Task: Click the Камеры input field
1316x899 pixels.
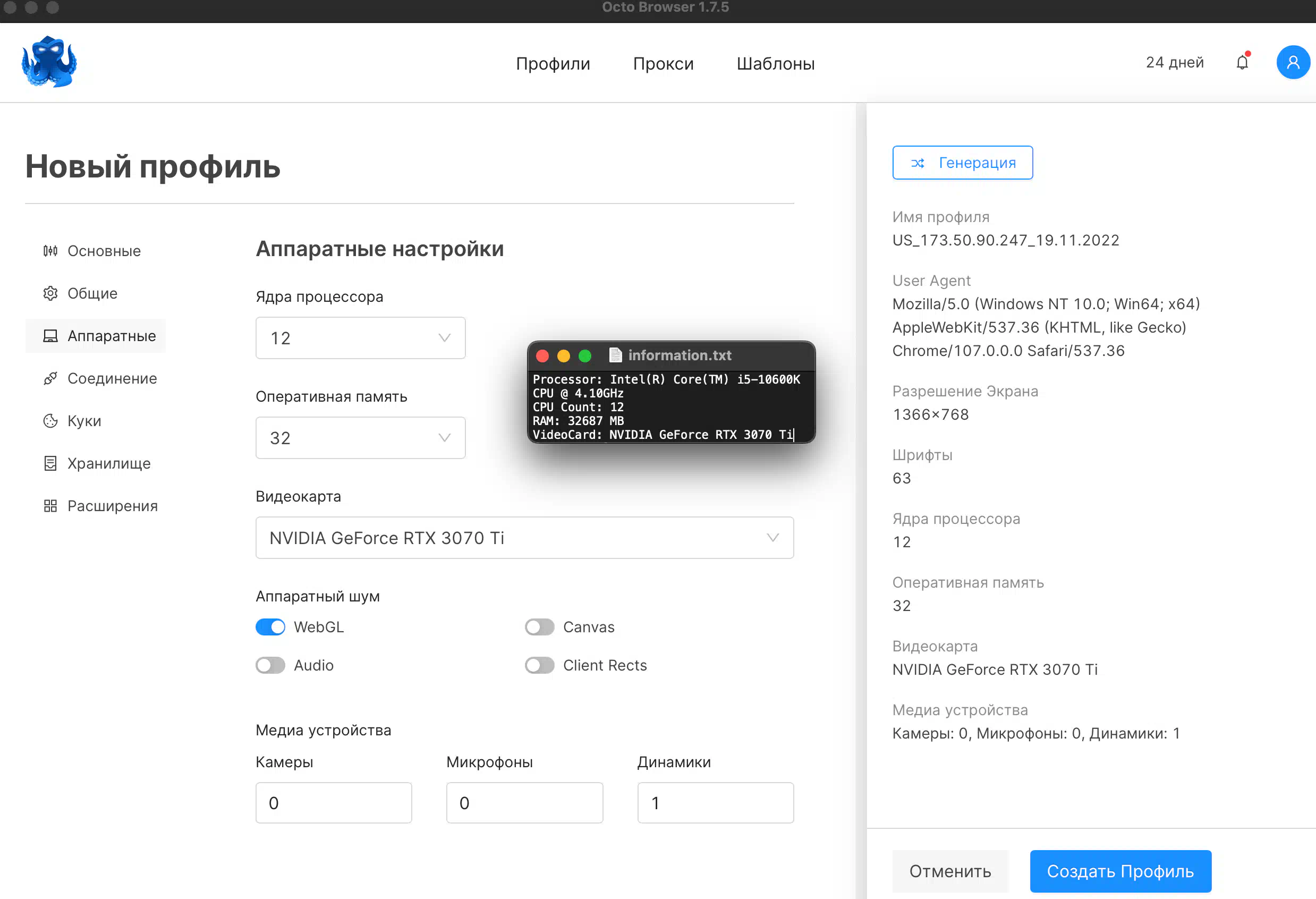Action: click(x=334, y=802)
